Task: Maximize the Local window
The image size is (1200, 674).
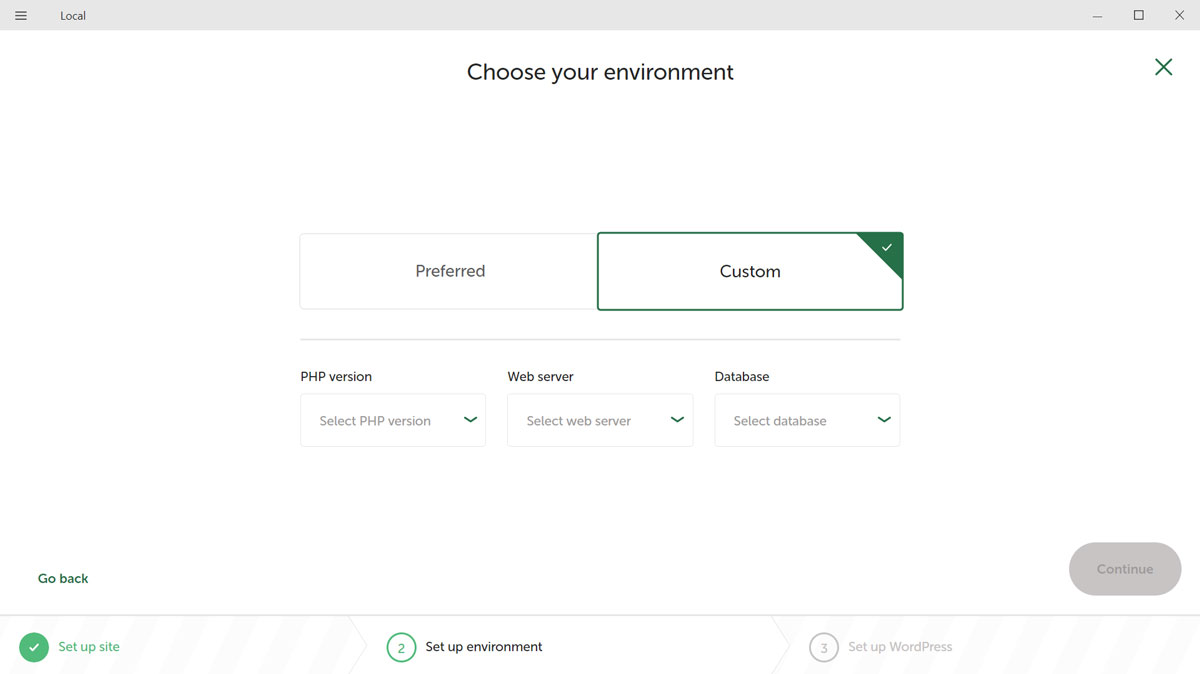Action: tap(1138, 16)
